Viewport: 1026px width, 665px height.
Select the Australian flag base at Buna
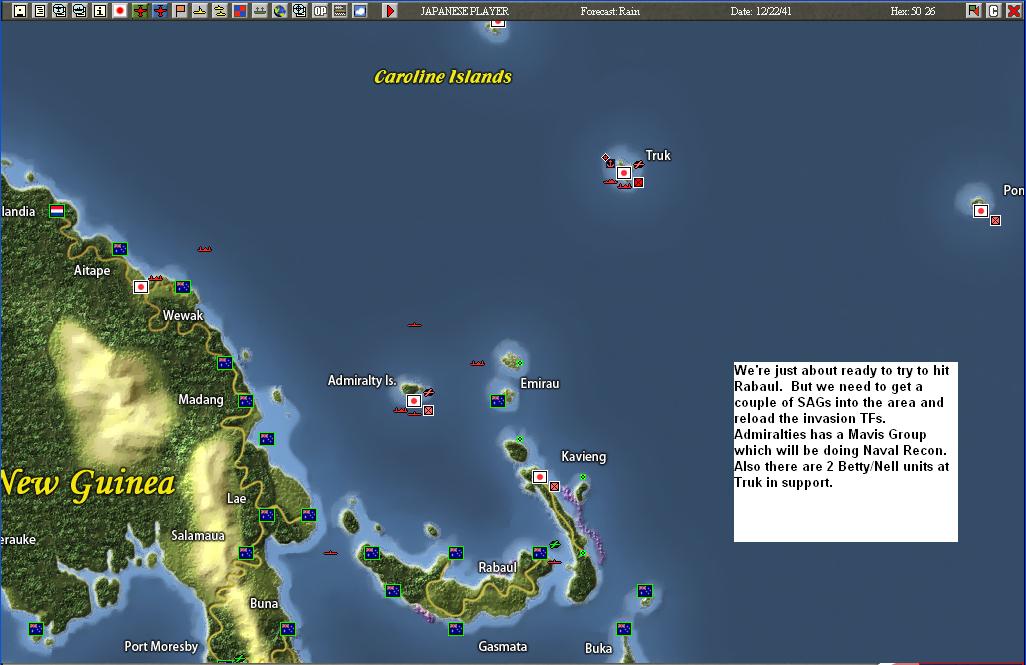click(x=288, y=629)
